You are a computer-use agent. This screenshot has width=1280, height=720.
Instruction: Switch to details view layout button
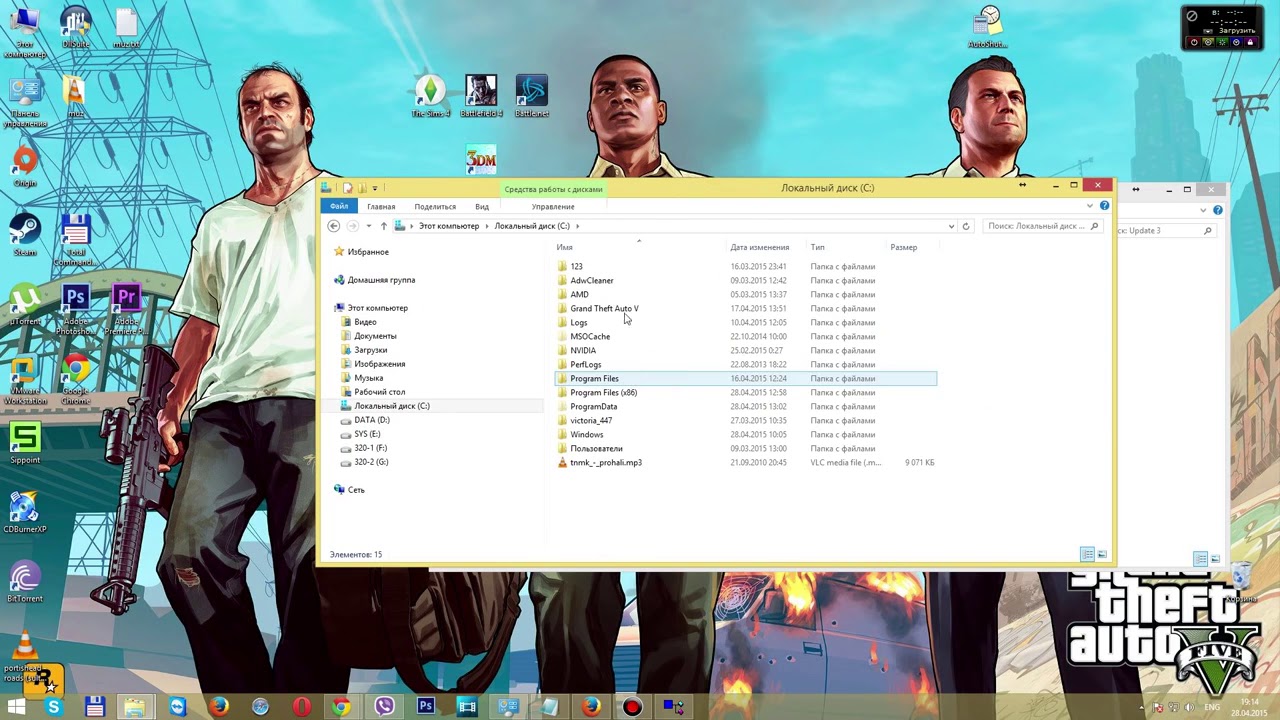coord(1087,554)
